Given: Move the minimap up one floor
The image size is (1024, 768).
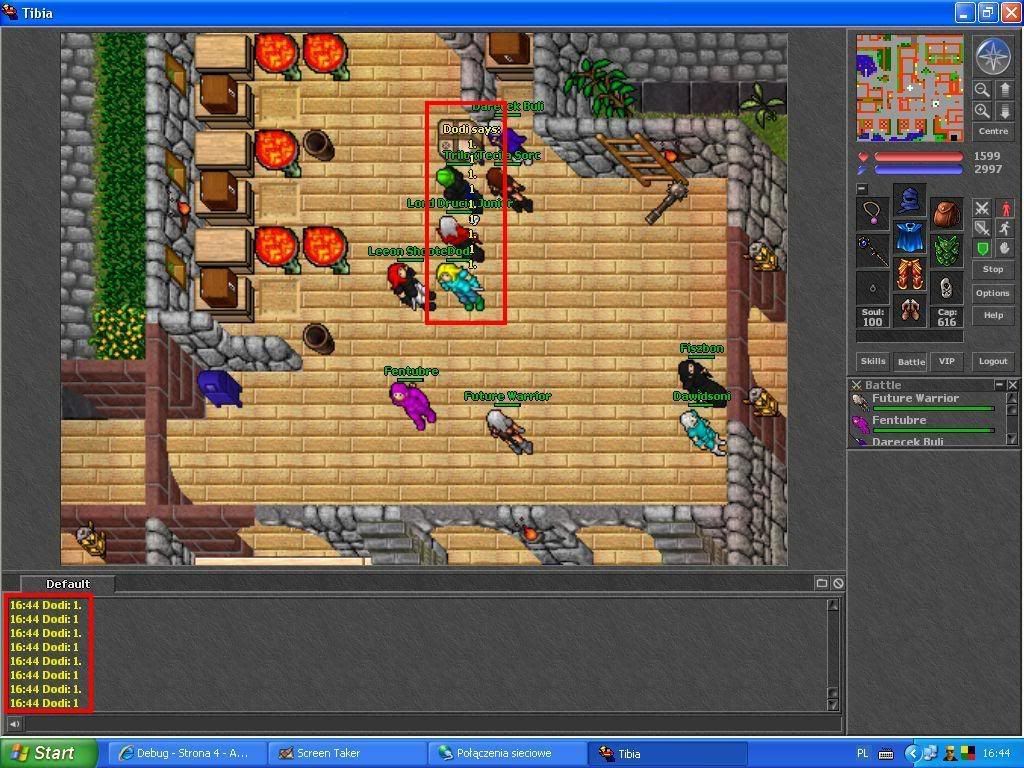Looking at the screenshot, I should click(x=1005, y=90).
